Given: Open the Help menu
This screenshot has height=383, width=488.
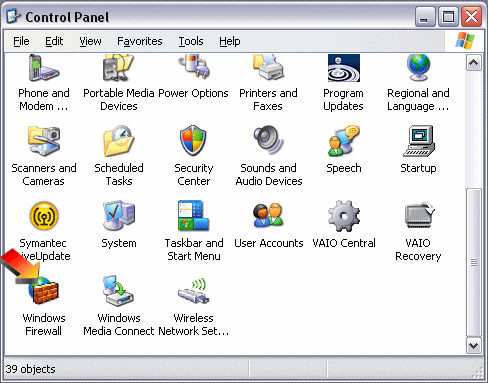Looking at the screenshot, I should 230,41.
